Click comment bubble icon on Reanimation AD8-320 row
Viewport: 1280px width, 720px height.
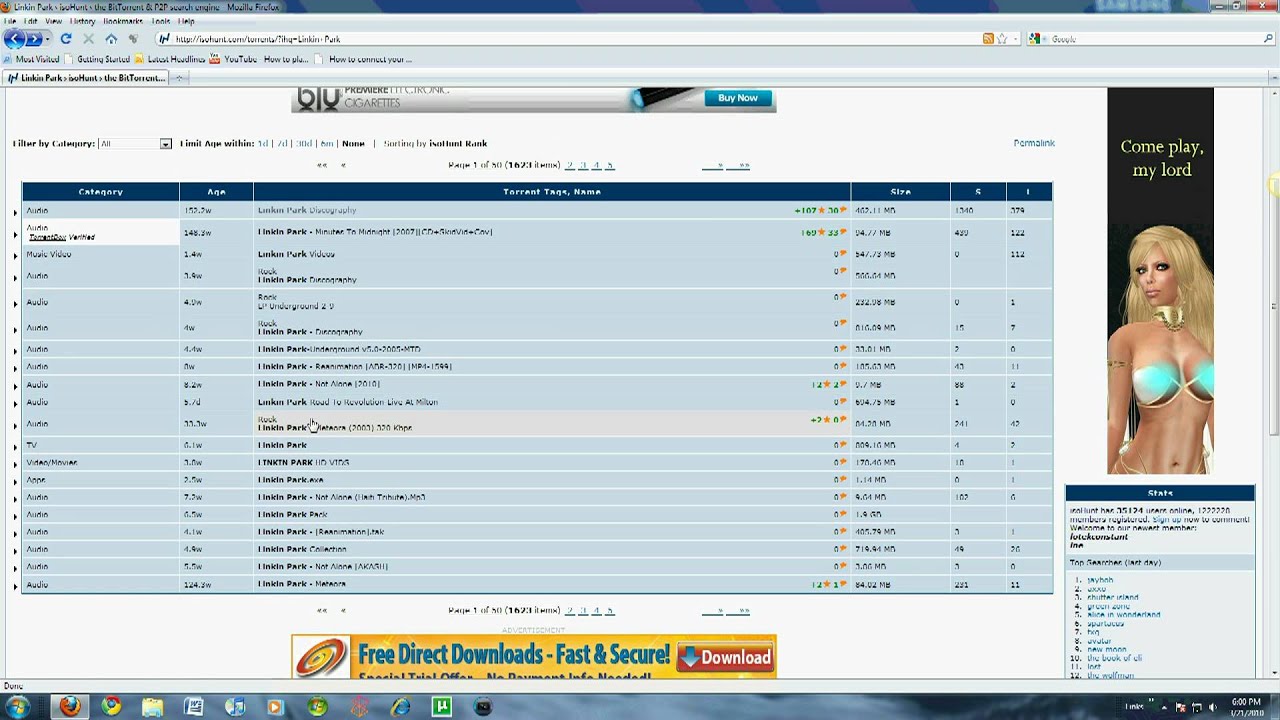(x=843, y=366)
